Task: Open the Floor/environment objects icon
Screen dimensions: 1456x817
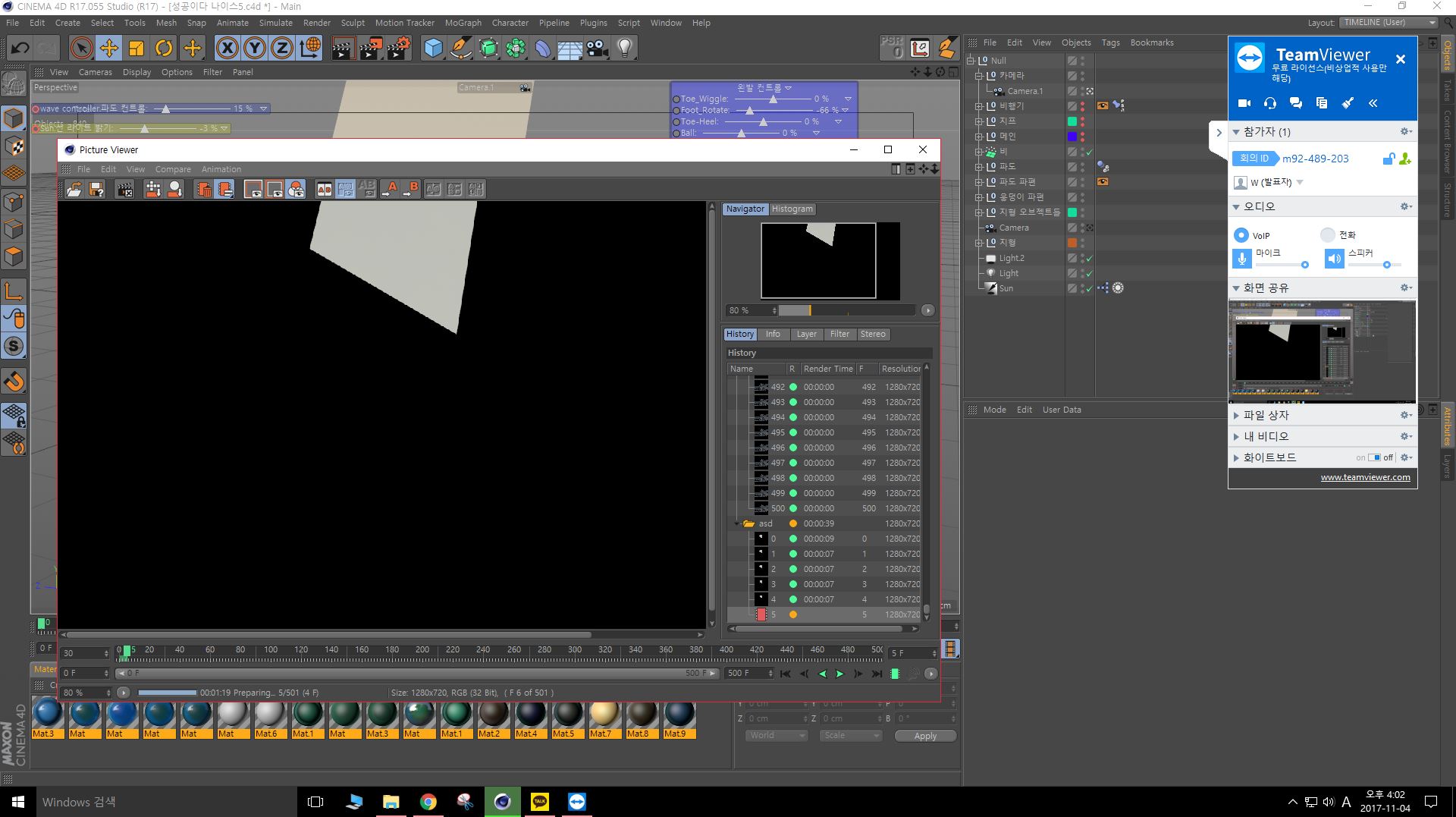Action: click(570, 49)
